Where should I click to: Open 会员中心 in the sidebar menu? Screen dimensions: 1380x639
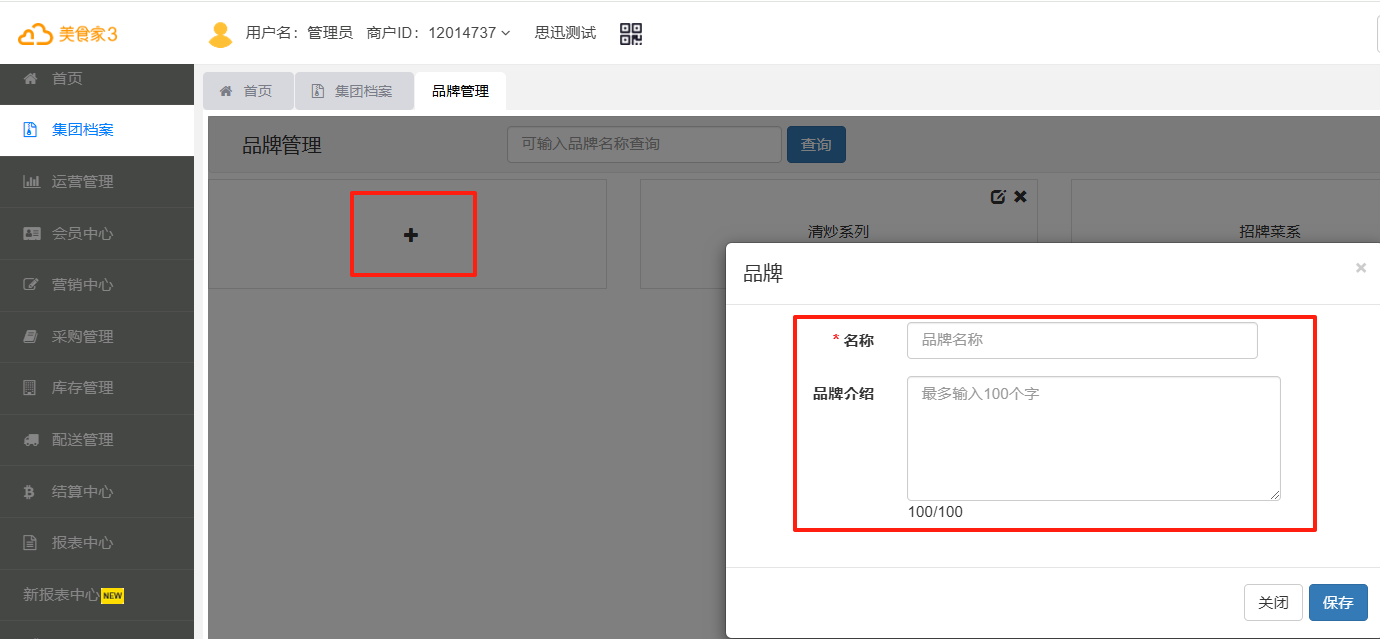tap(82, 234)
